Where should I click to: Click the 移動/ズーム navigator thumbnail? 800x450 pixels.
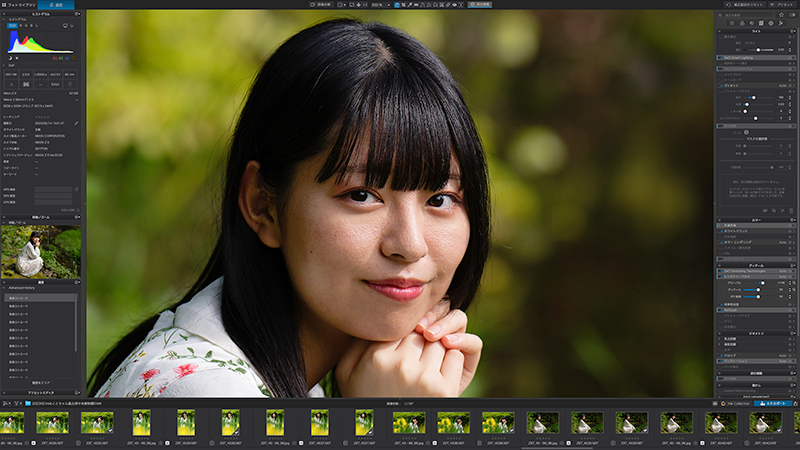41,252
